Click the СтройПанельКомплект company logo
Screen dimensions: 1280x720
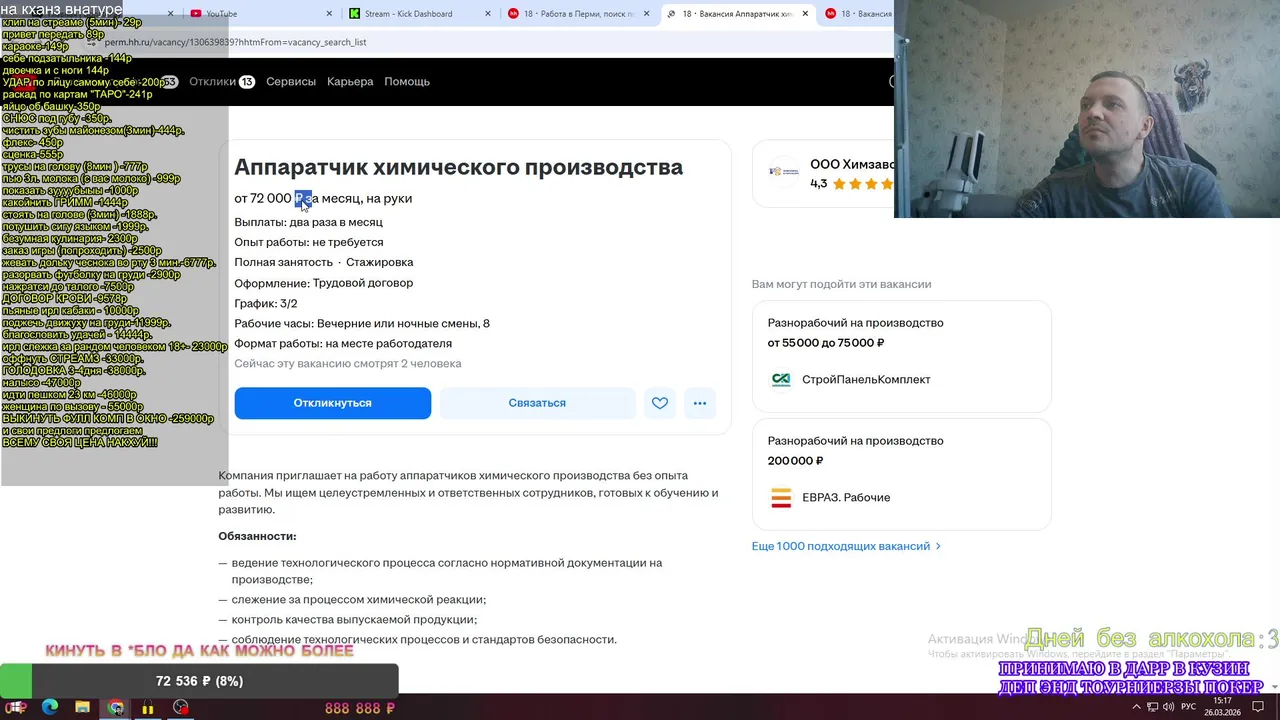[x=781, y=380]
